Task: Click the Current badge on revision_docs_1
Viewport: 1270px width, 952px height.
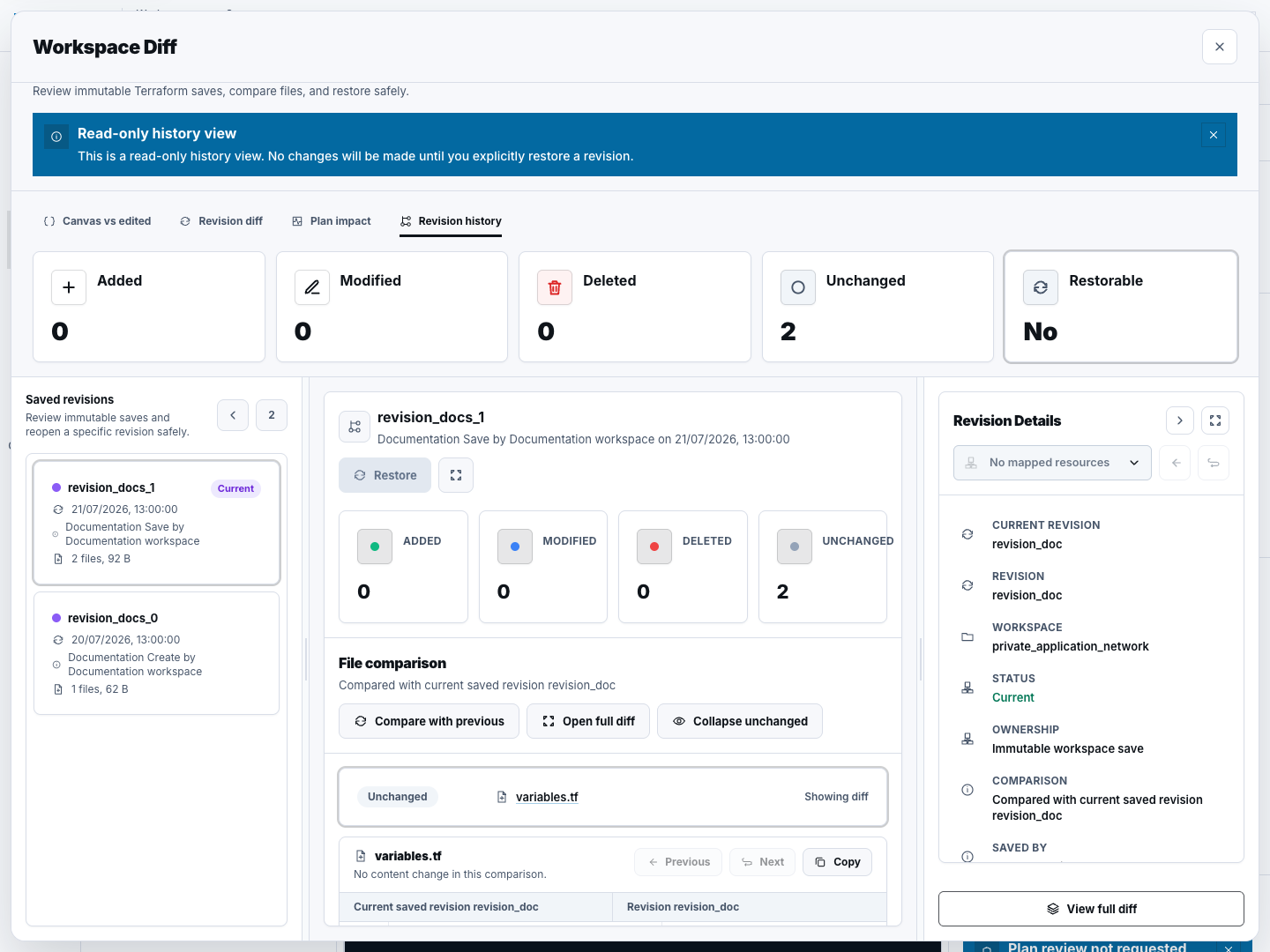Action: pos(235,488)
